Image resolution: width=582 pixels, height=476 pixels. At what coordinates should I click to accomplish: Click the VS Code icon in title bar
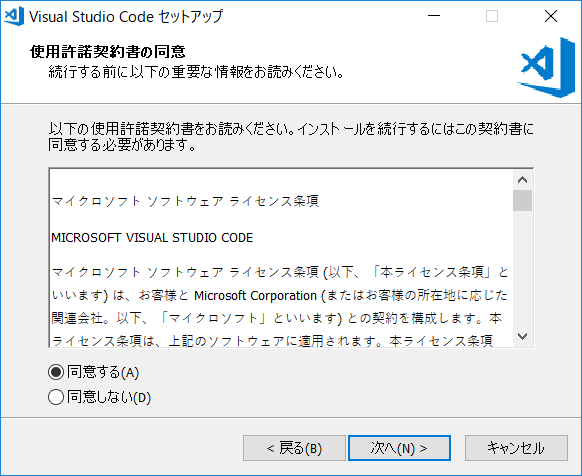(14, 16)
